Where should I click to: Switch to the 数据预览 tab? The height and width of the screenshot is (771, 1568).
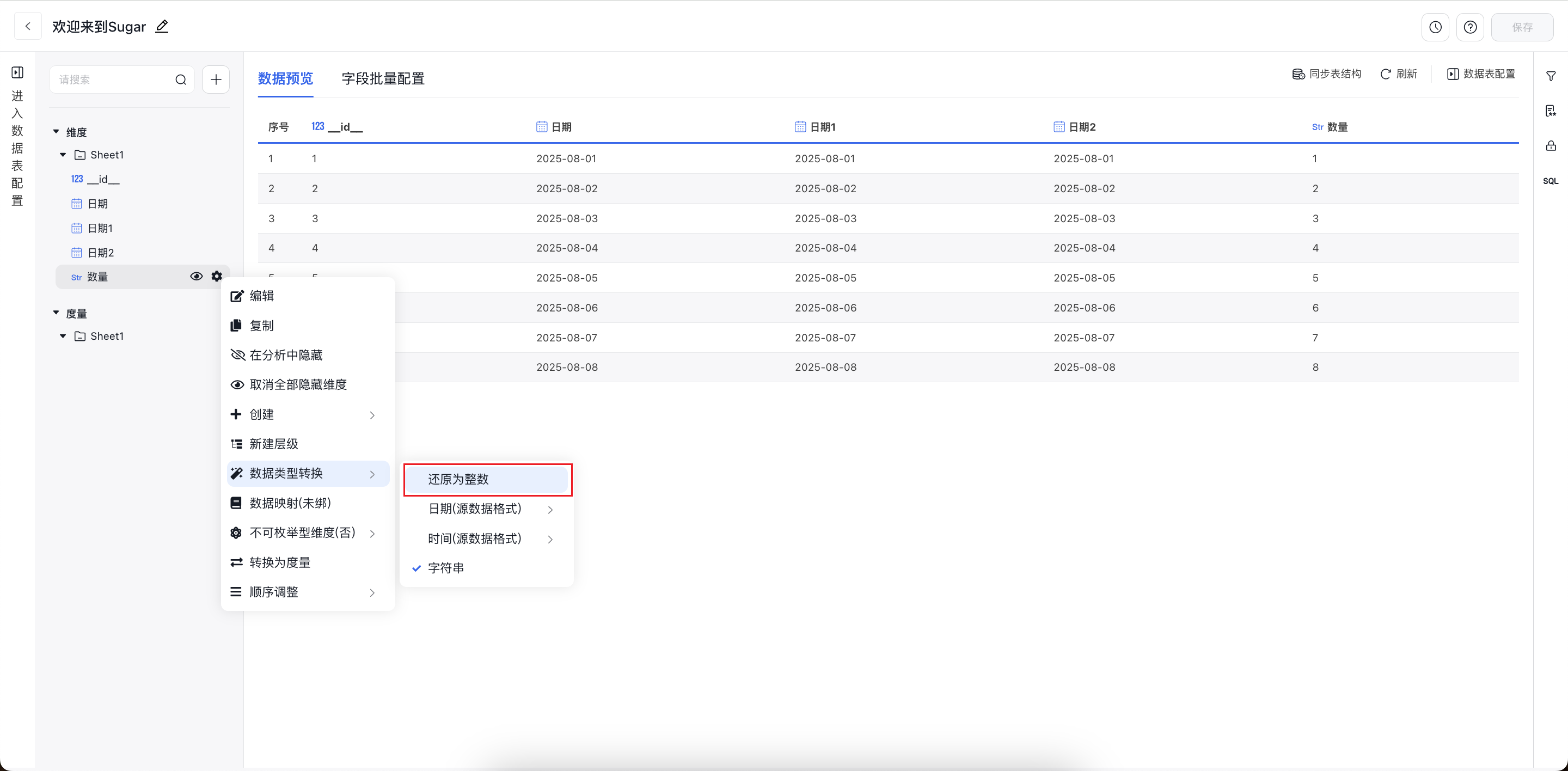[285, 78]
